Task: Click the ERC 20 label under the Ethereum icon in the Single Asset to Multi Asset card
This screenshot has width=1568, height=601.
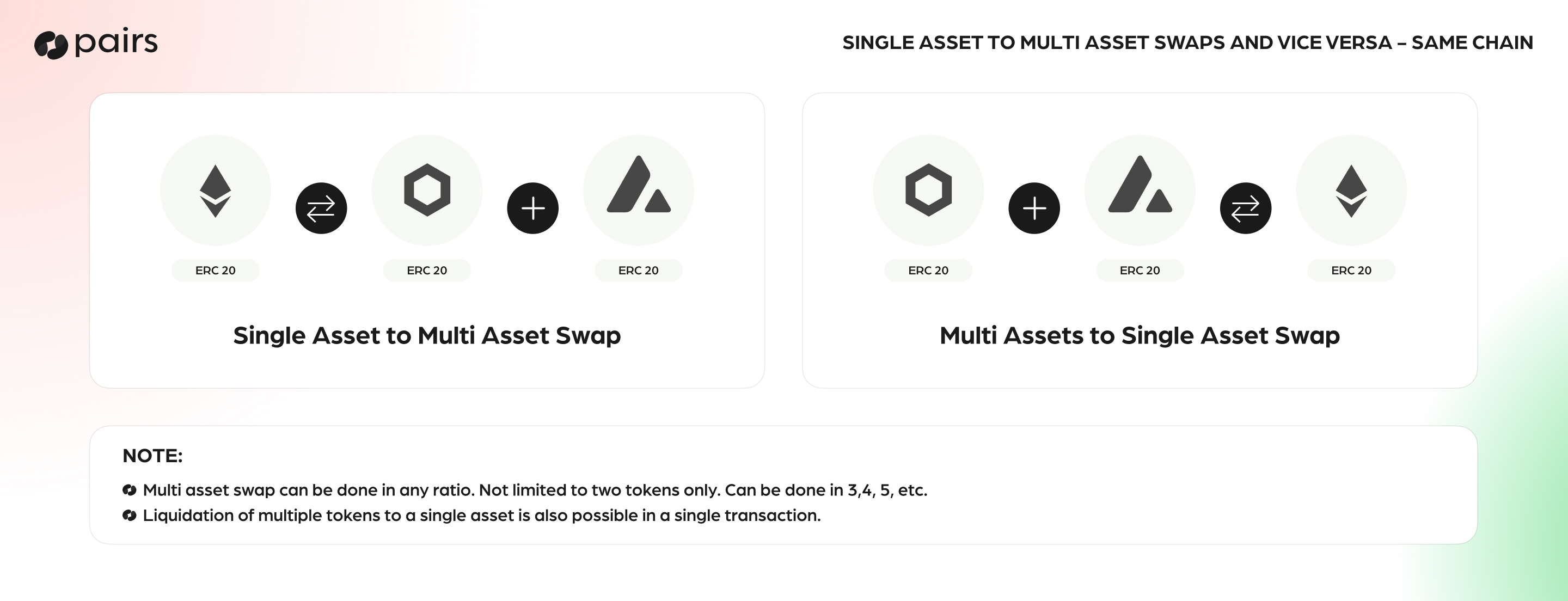Action: [x=216, y=271]
